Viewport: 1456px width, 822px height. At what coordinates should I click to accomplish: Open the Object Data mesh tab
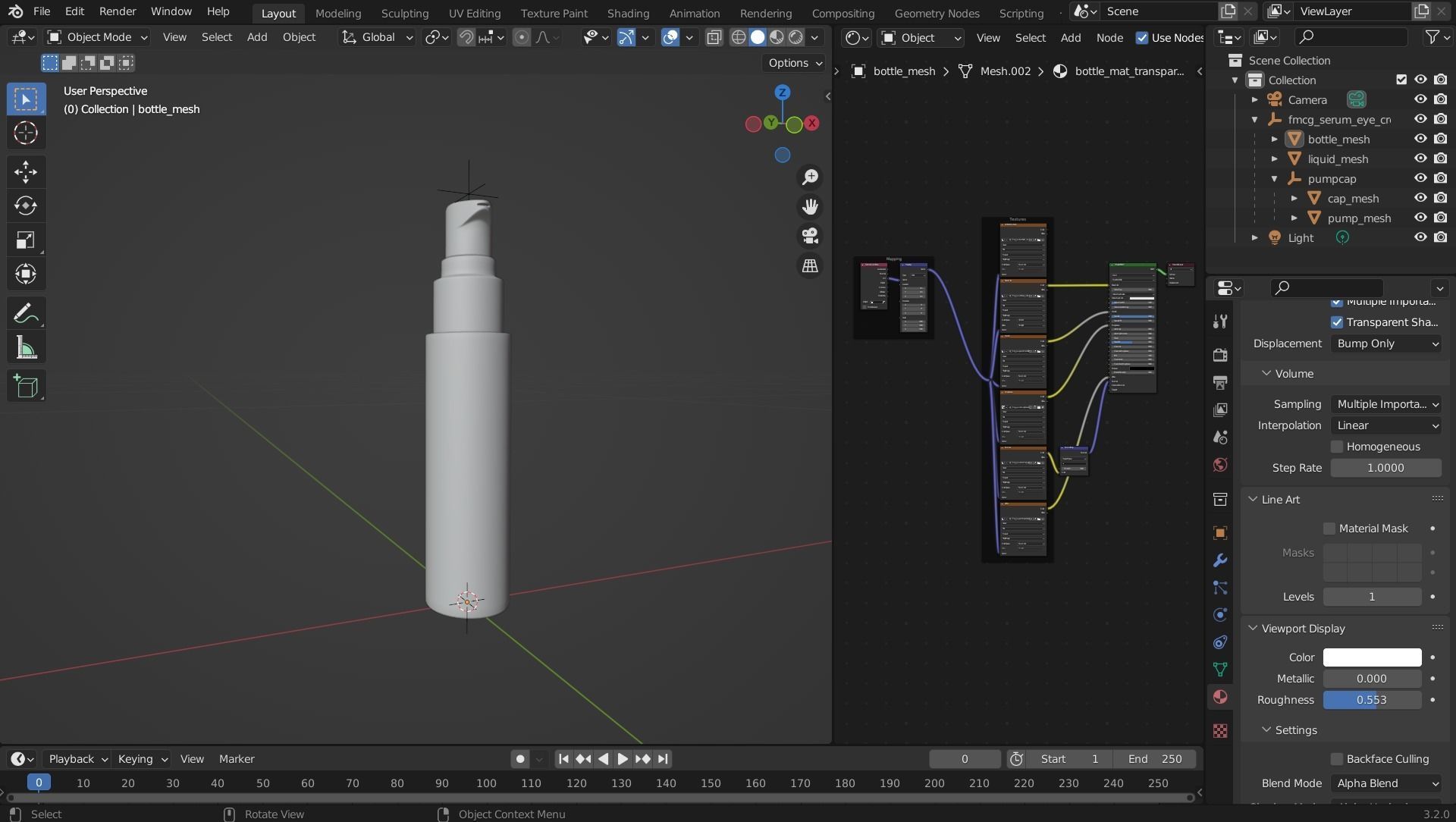coord(1220,670)
